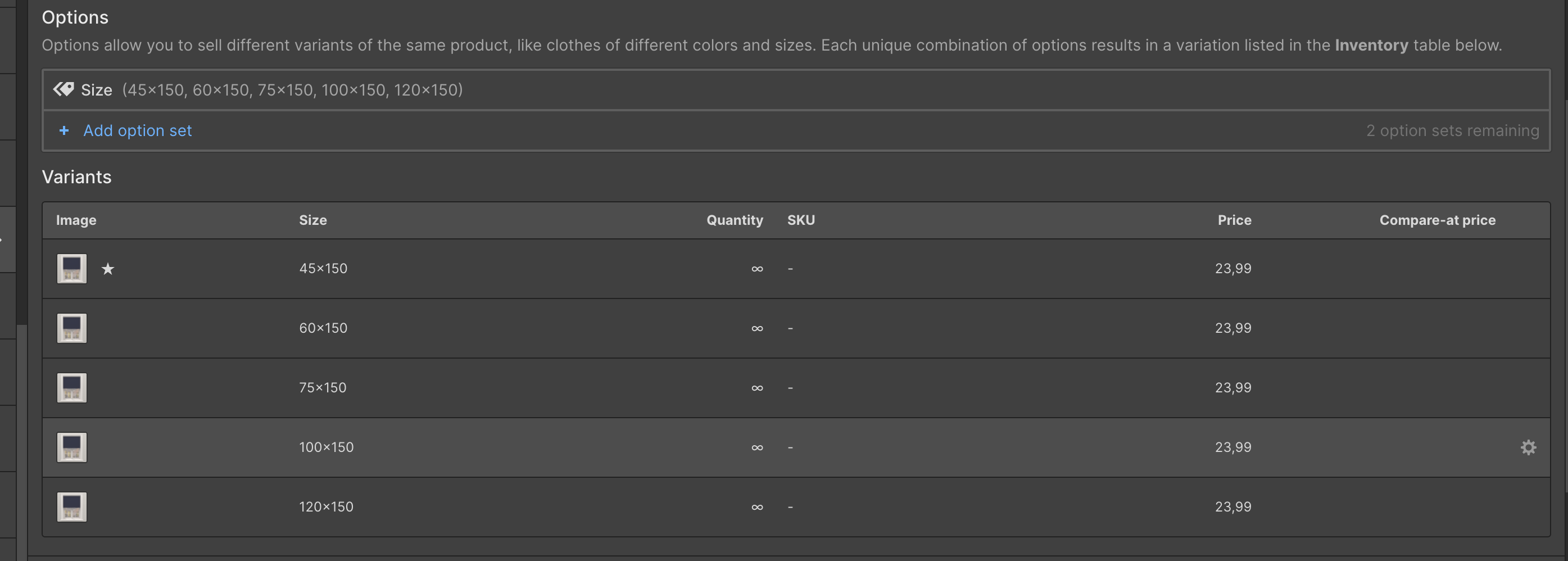This screenshot has width=1568, height=561.
Task: Click the SKU field of 45×150 variant
Action: pyautogui.click(x=790, y=269)
